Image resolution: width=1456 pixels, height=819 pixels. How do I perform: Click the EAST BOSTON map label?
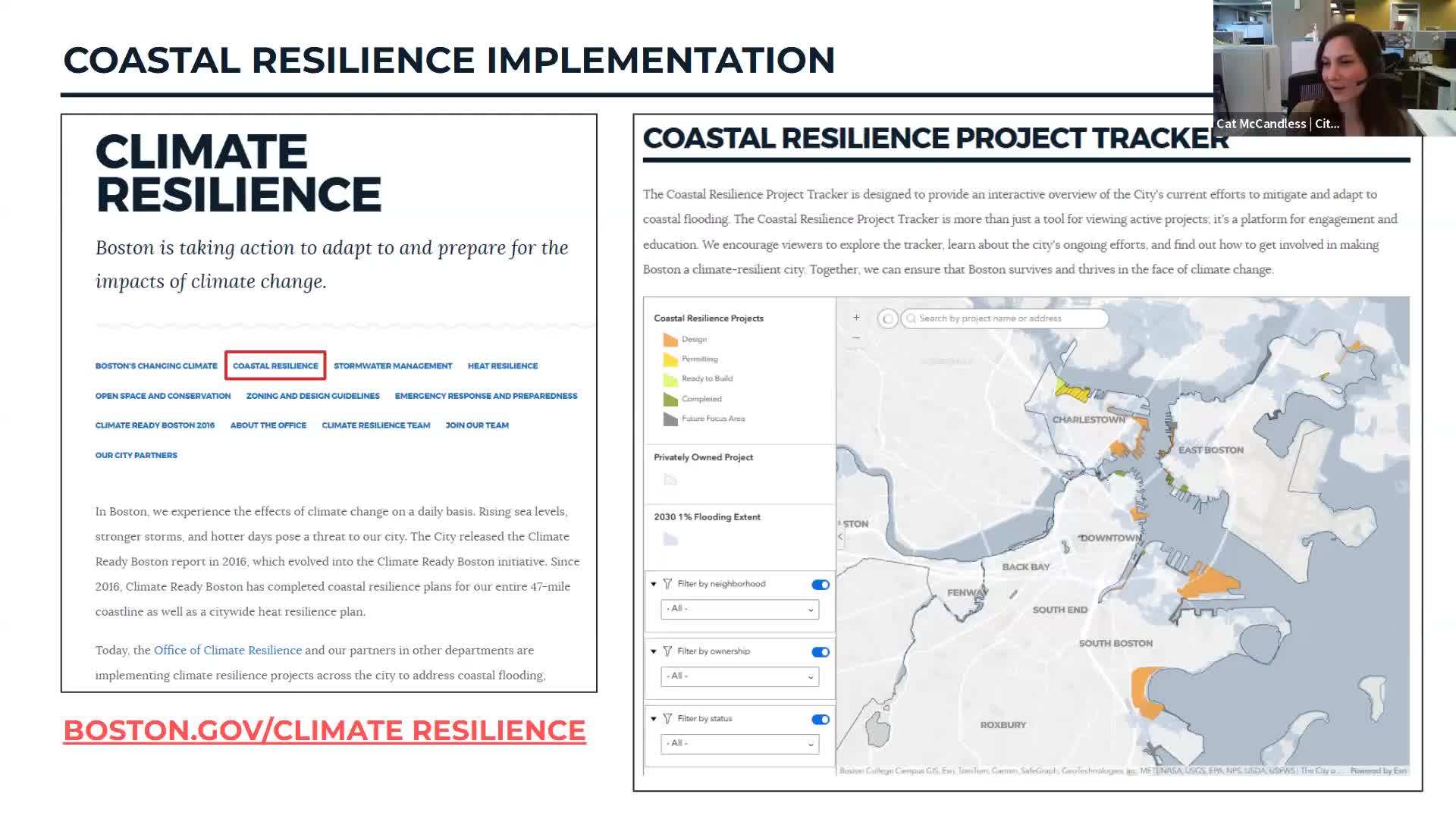(1211, 450)
